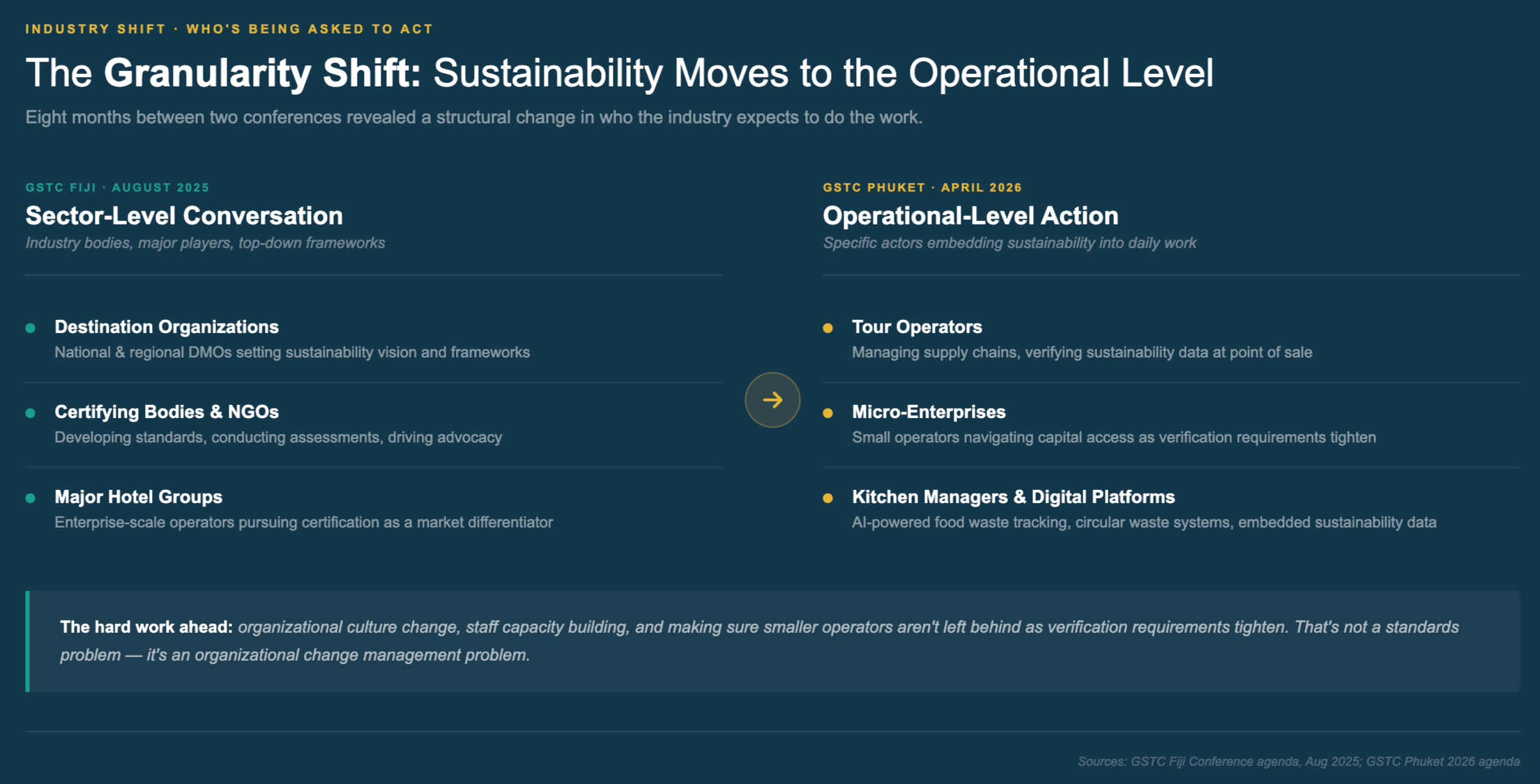The height and width of the screenshot is (784, 1540).
Task: Click the hard work ahead callout box
Action: [772, 641]
